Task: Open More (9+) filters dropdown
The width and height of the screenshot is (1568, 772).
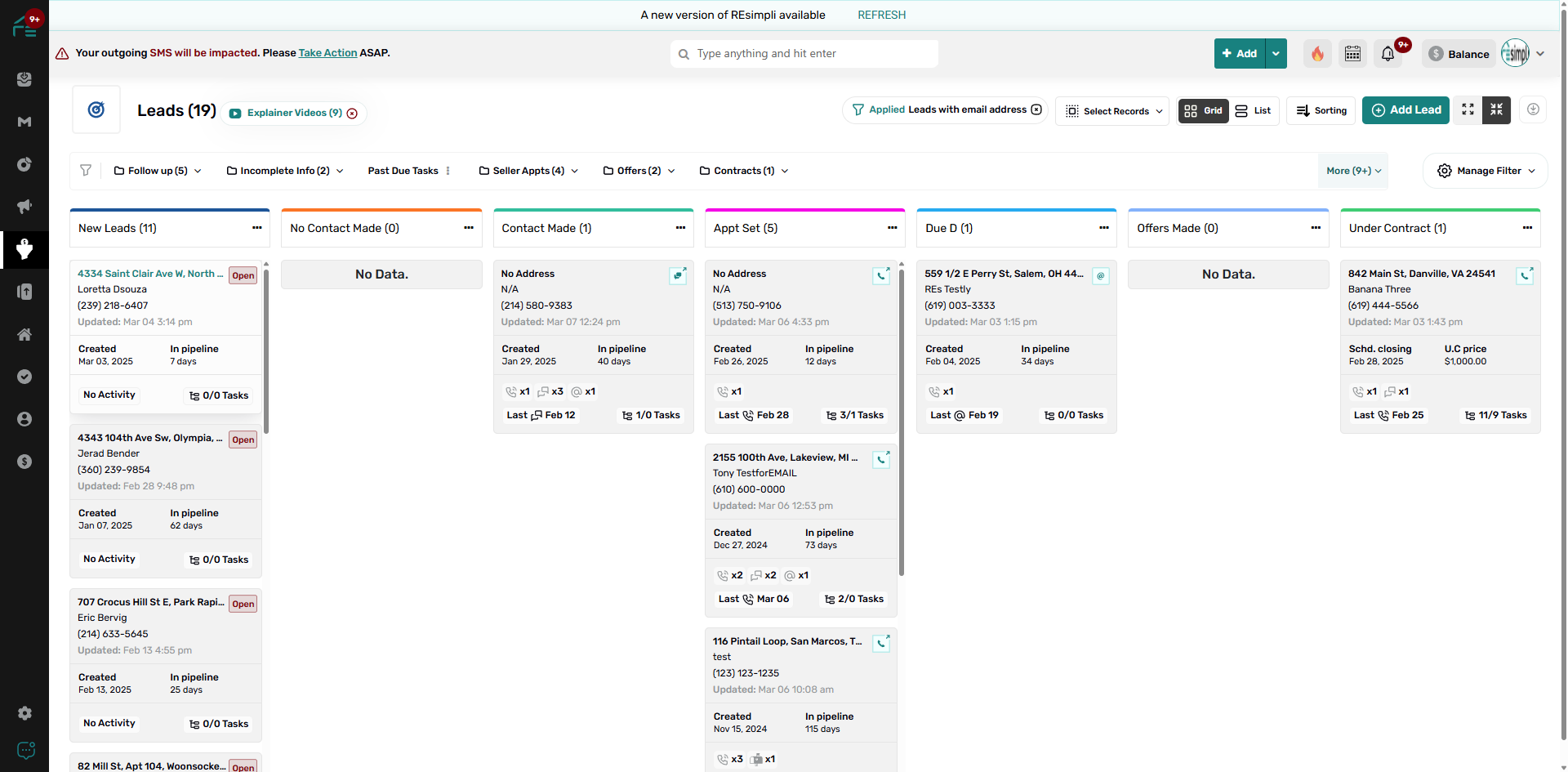Action: [x=1353, y=171]
